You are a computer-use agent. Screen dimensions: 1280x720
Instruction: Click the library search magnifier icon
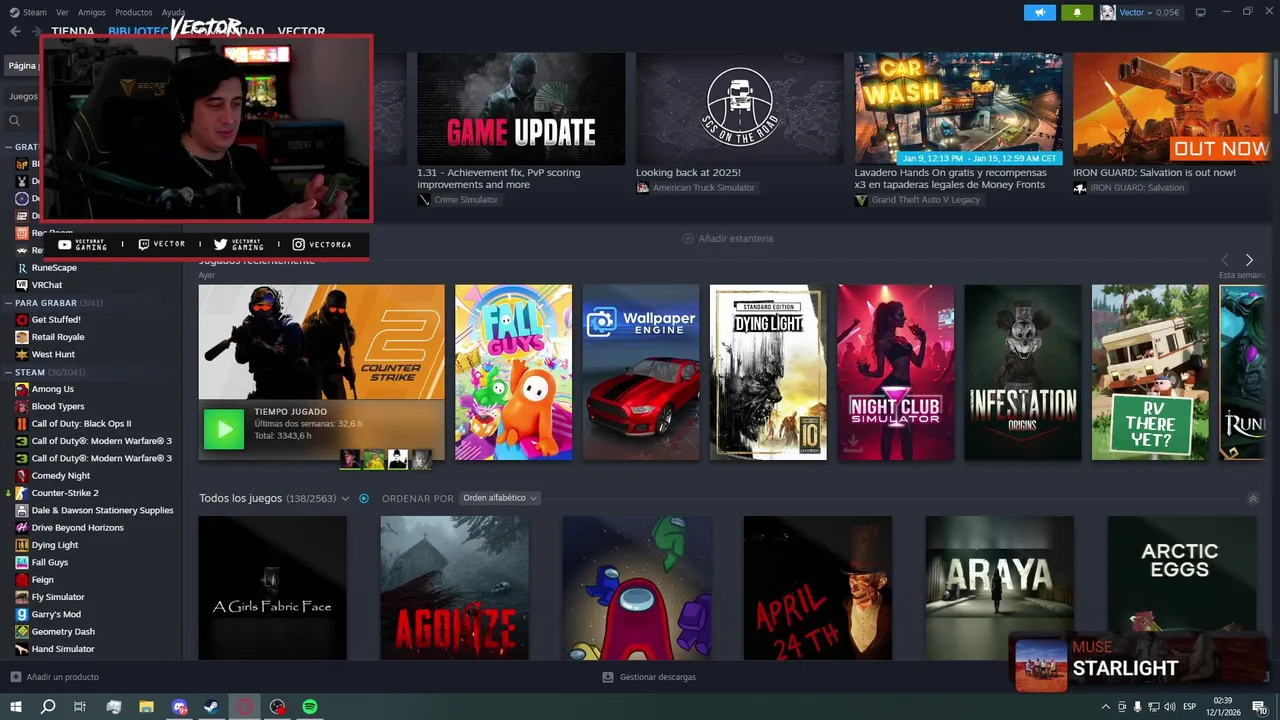pyautogui.click(x=15, y=121)
